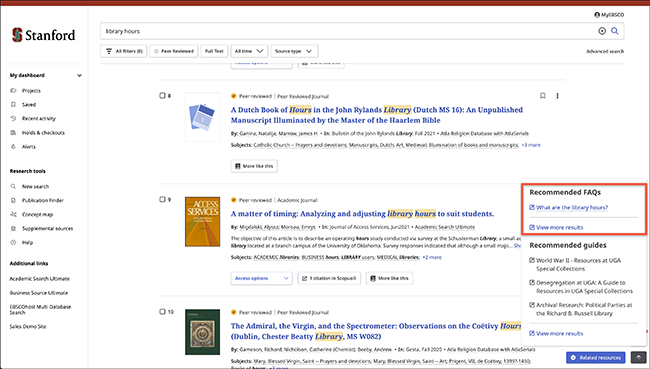The image size is (650, 369).
Task: Open The Admiral, the Virgin article title
Action: 376,331
